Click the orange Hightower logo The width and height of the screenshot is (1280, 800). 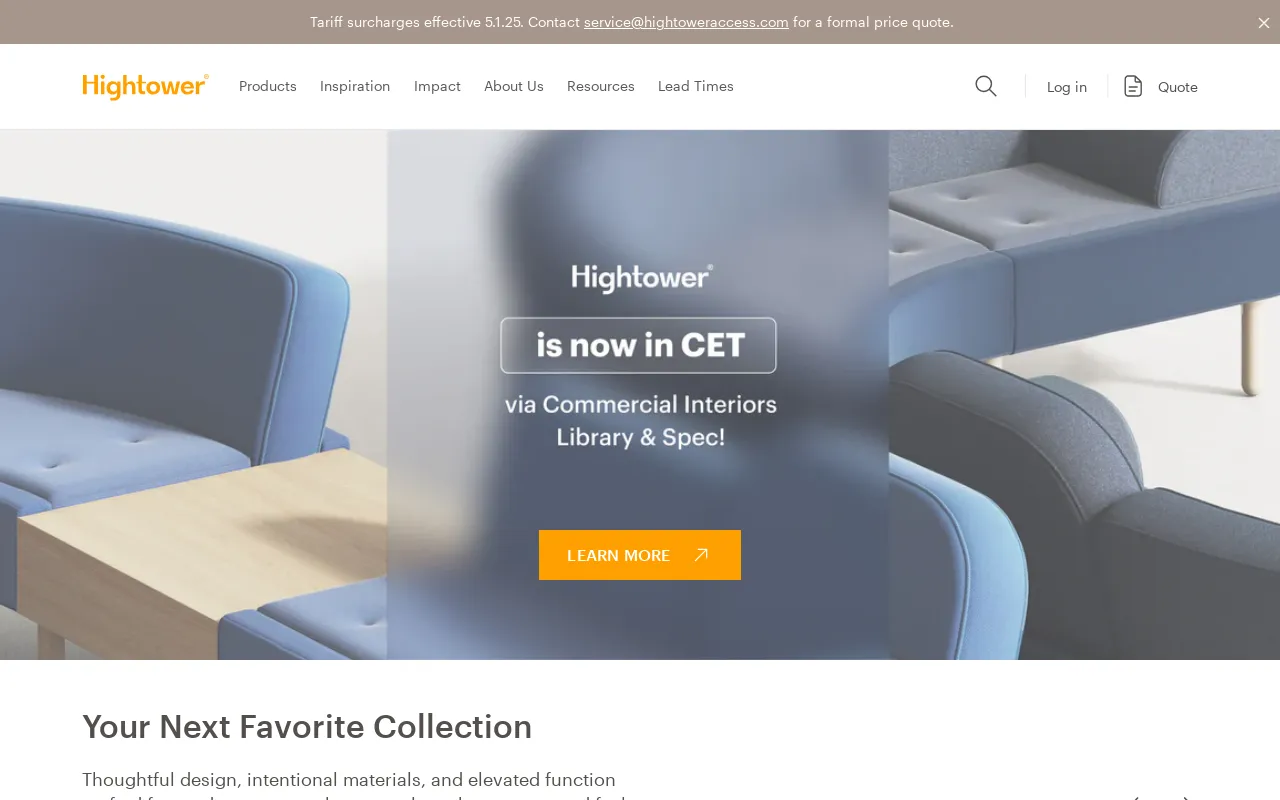click(x=146, y=86)
